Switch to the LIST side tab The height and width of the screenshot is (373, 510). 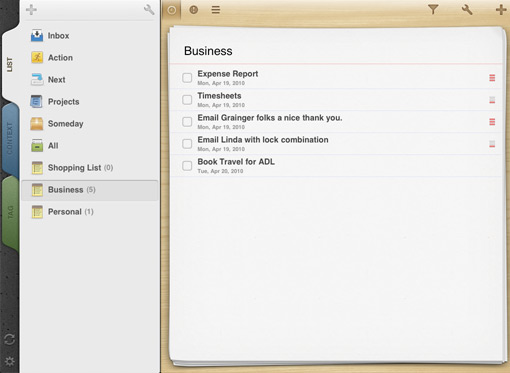tap(10, 64)
